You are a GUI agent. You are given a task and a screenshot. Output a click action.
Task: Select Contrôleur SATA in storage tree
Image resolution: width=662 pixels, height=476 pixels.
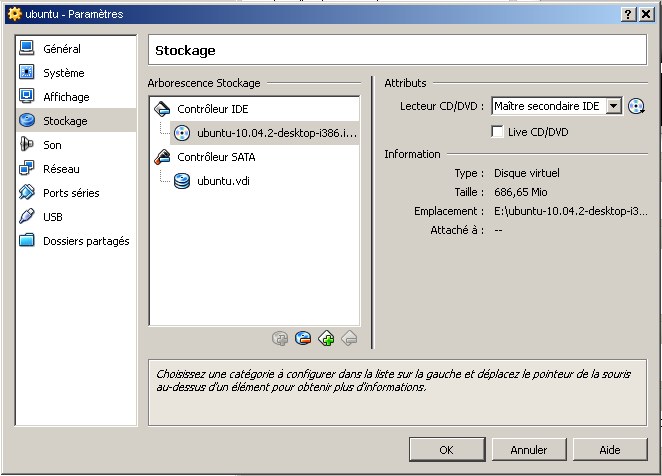point(214,157)
